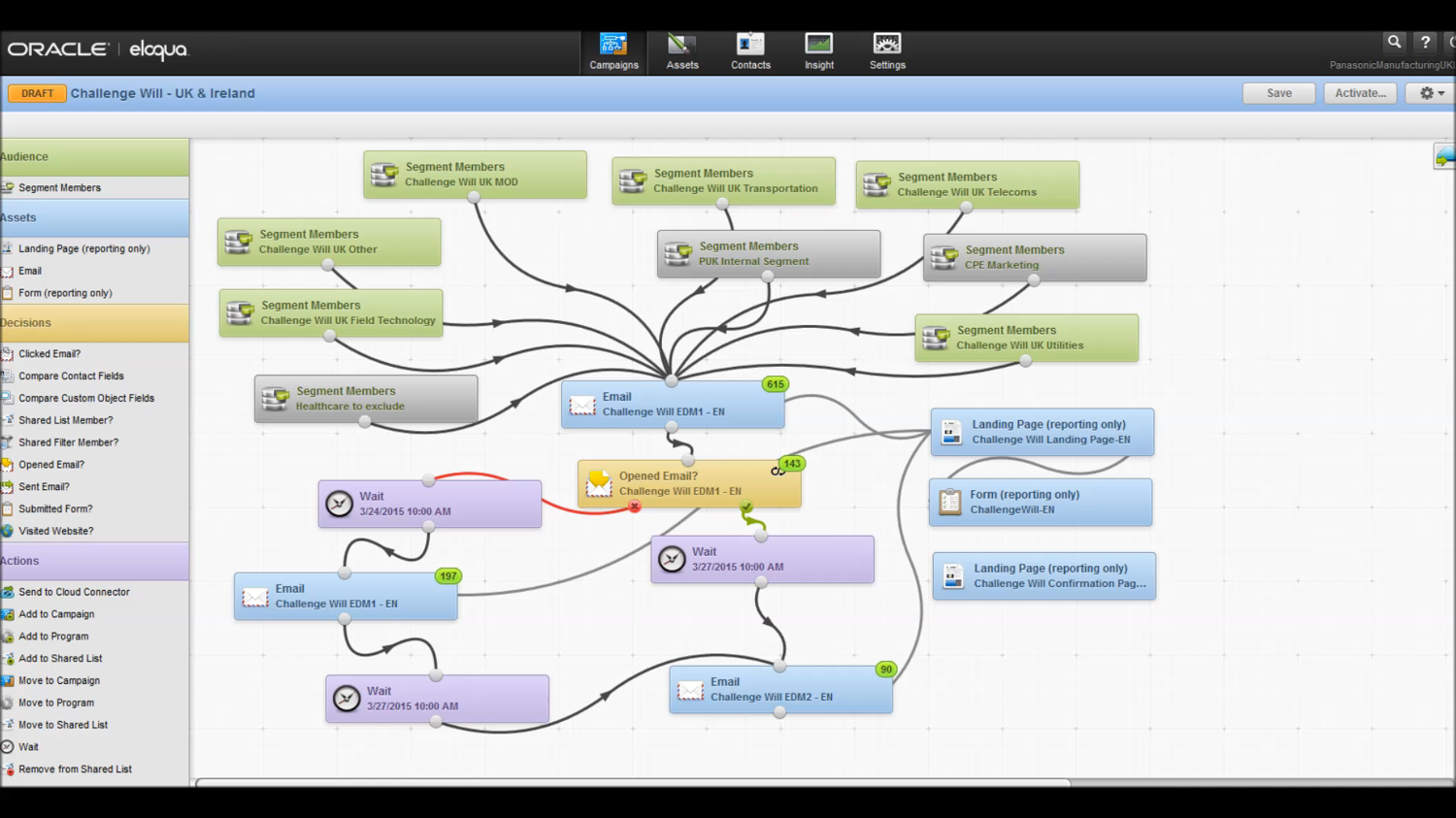Click the Oracle Eloqua logo

click(97, 49)
